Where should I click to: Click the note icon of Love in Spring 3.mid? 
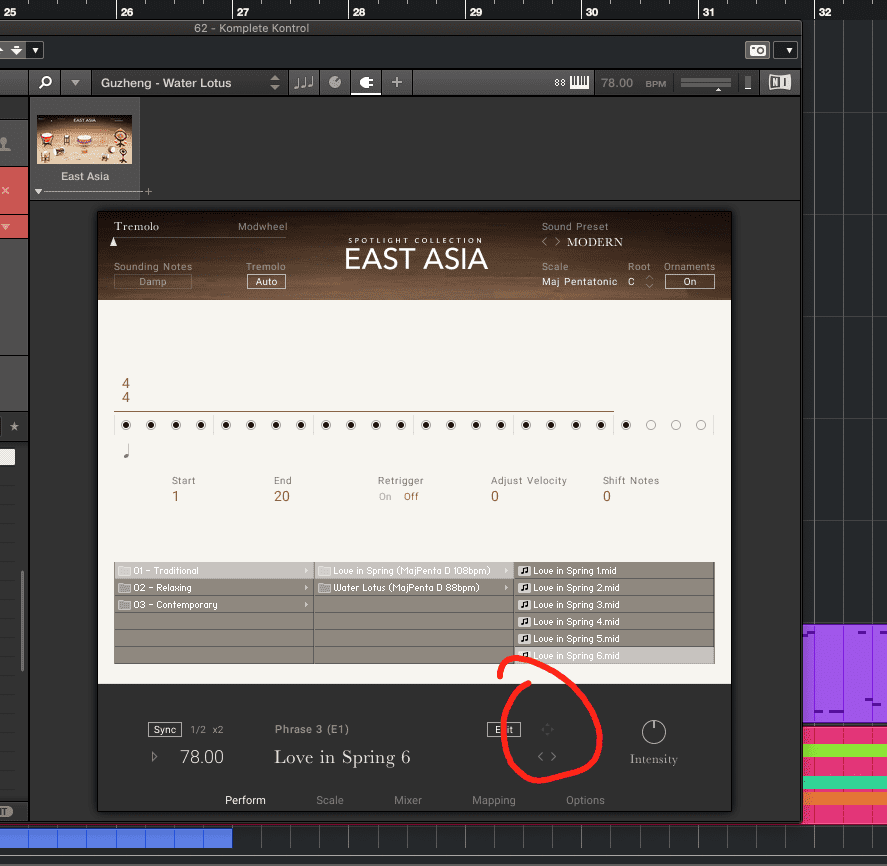524,605
